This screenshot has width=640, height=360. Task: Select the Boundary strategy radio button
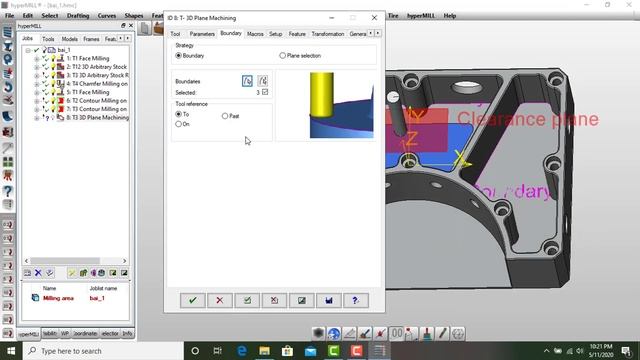tap(178, 56)
